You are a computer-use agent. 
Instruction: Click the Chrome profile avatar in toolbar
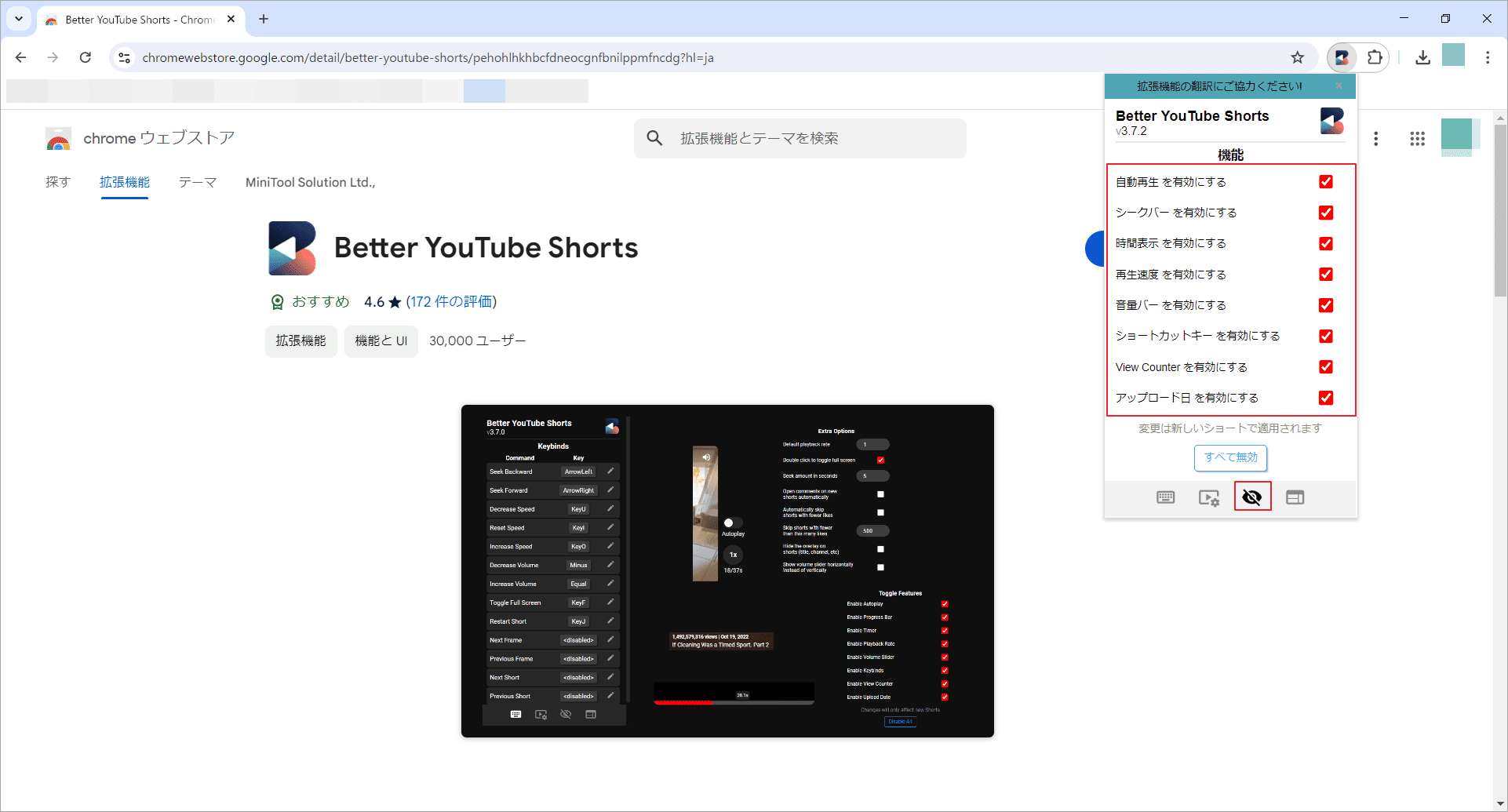tap(1453, 56)
